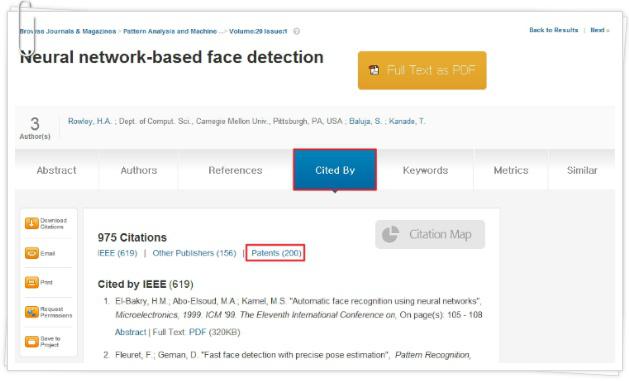Click the info icon beside Volume breadcrumb
Screen dimensions: 629x381
[296, 31]
